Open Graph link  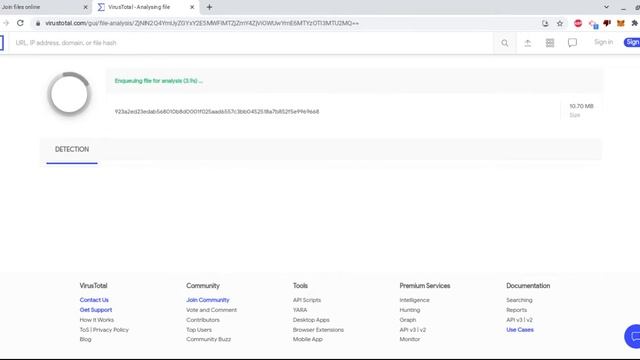[408, 320]
